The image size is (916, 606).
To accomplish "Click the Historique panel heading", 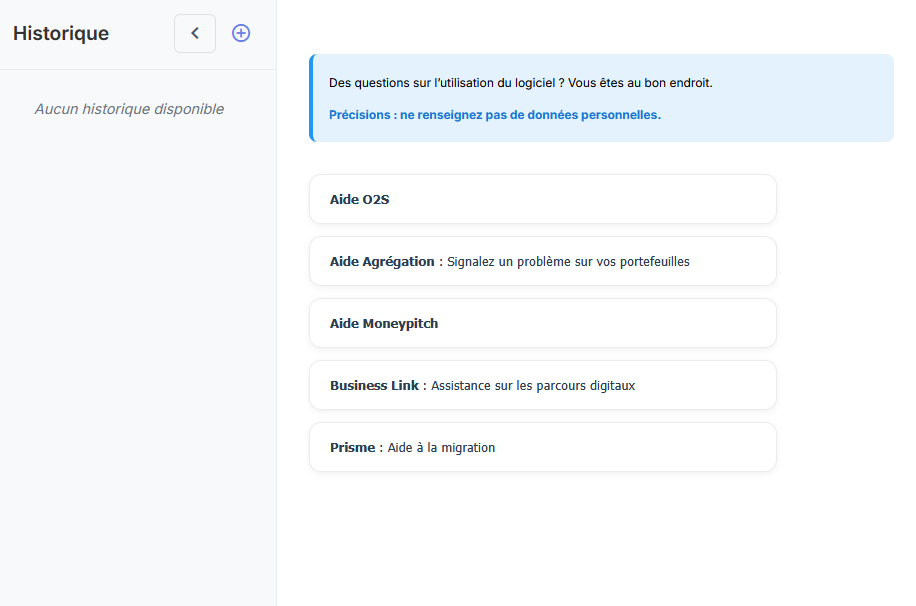I will [x=61, y=33].
